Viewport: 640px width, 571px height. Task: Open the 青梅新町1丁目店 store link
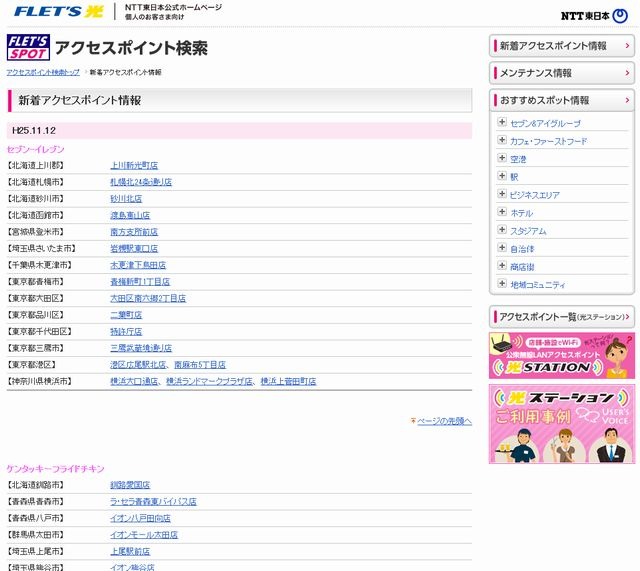(140, 282)
